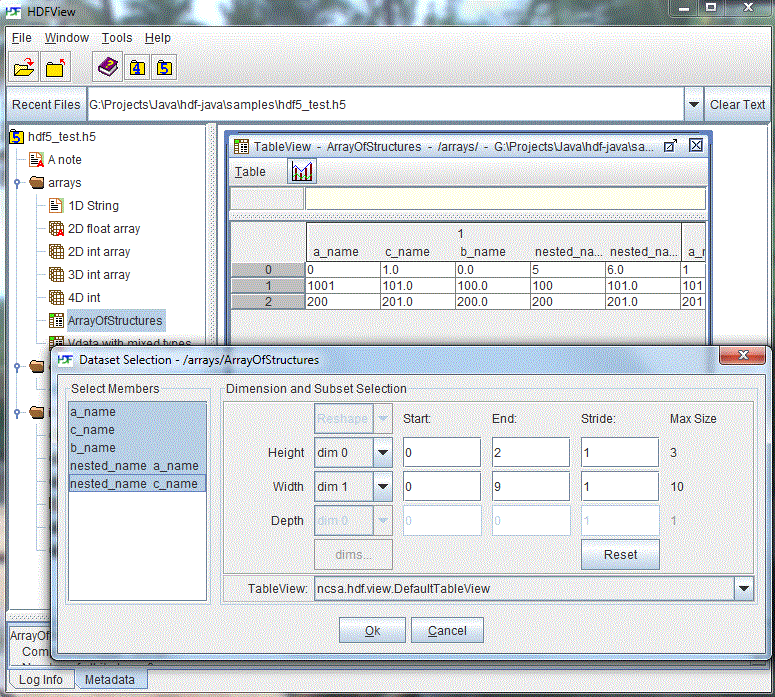The width and height of the screenshot is (775, 697).
Task: Click the Width Start input field
Action: click(x=441, y=486)
